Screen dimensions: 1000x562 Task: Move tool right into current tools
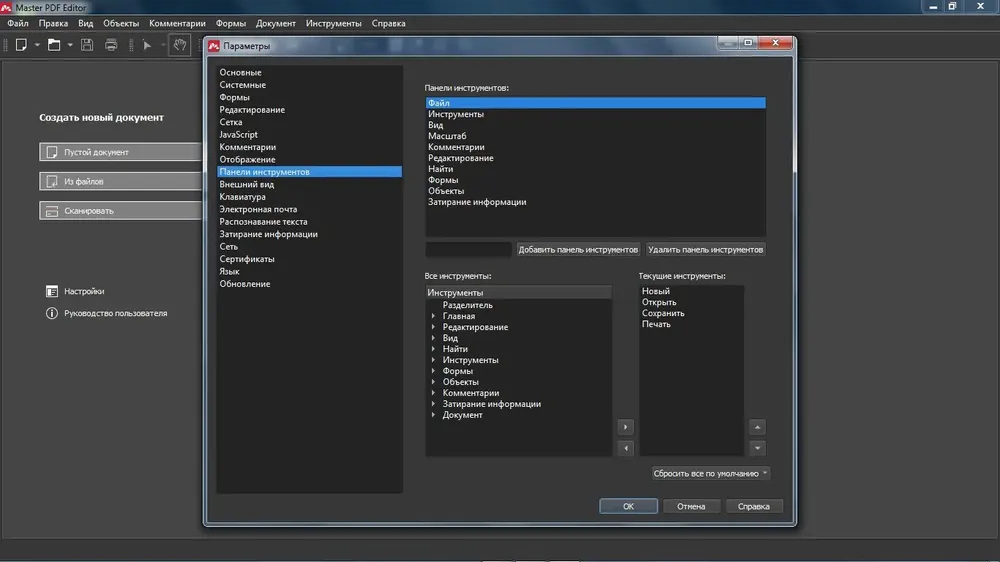pyautogui.click(x=625, y=427)
